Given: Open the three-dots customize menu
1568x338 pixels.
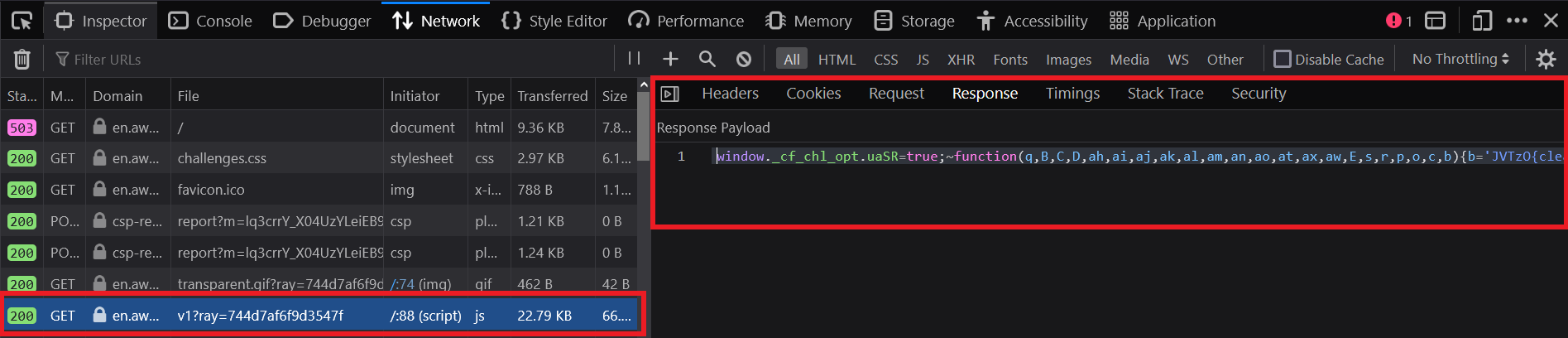Looking at the screenshot, I should pyautogui.click(x=1517, y=21).
